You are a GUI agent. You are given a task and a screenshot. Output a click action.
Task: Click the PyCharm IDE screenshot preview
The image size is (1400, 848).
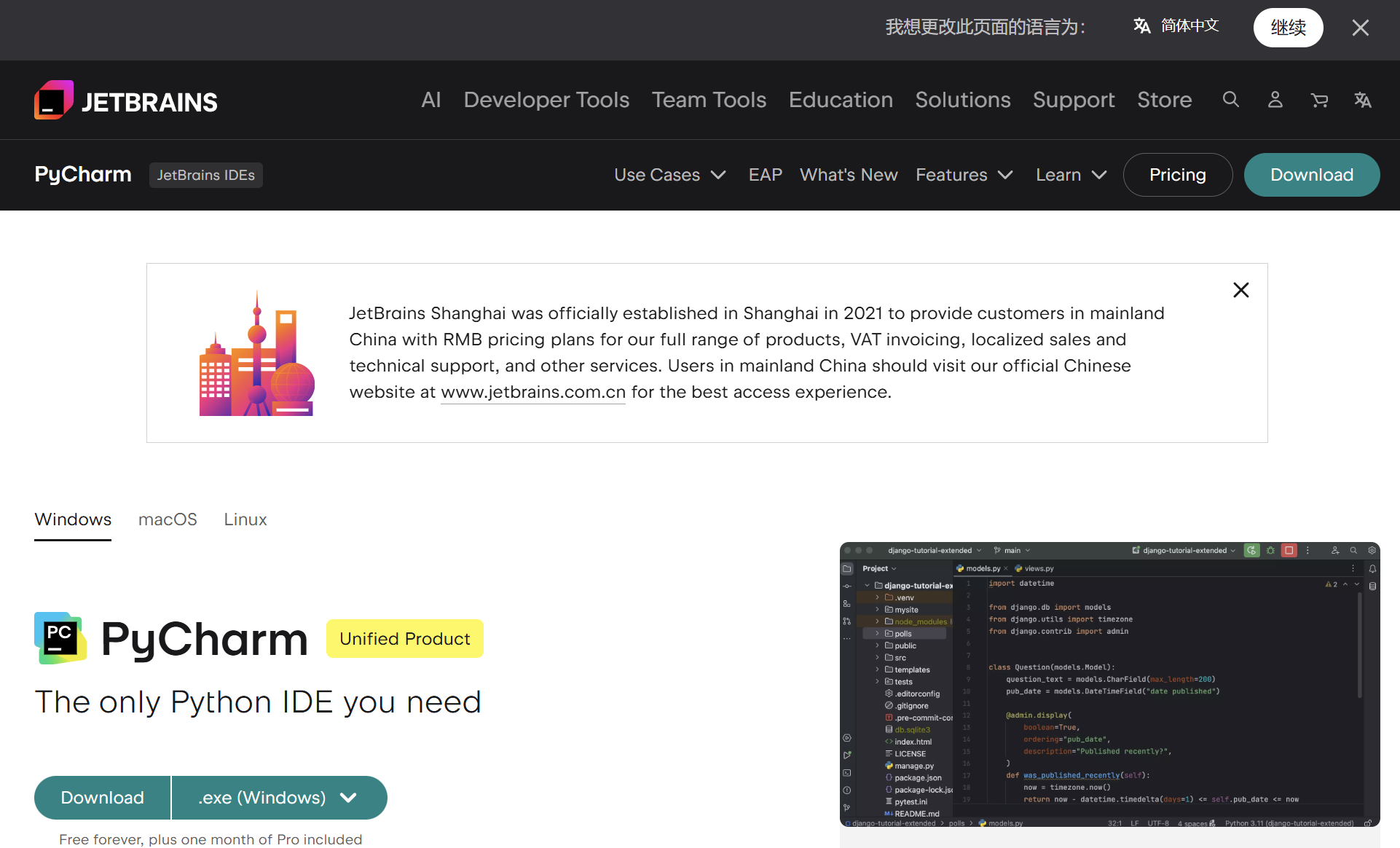point(1109,685)
